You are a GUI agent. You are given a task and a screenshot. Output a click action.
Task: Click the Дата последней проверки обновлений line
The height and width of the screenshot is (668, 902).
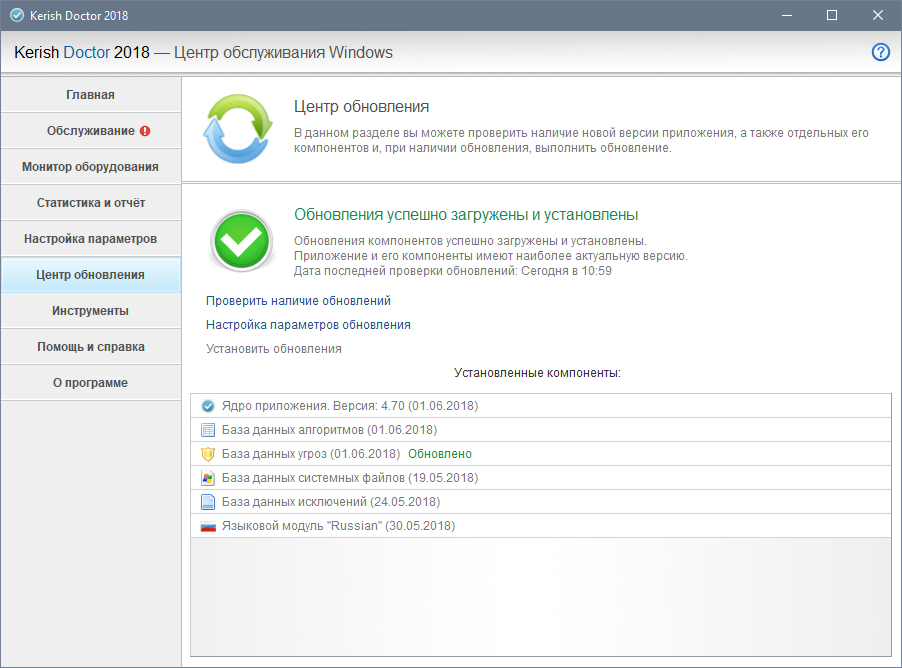(452, 271)
